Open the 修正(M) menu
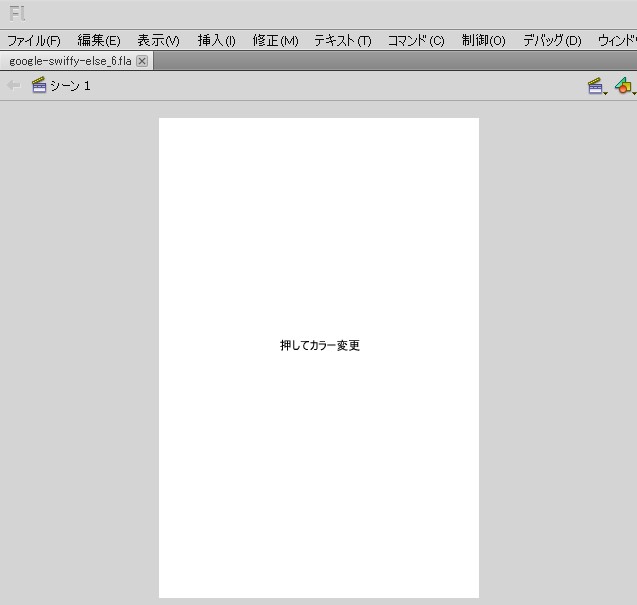 click(x=275, y=41)
